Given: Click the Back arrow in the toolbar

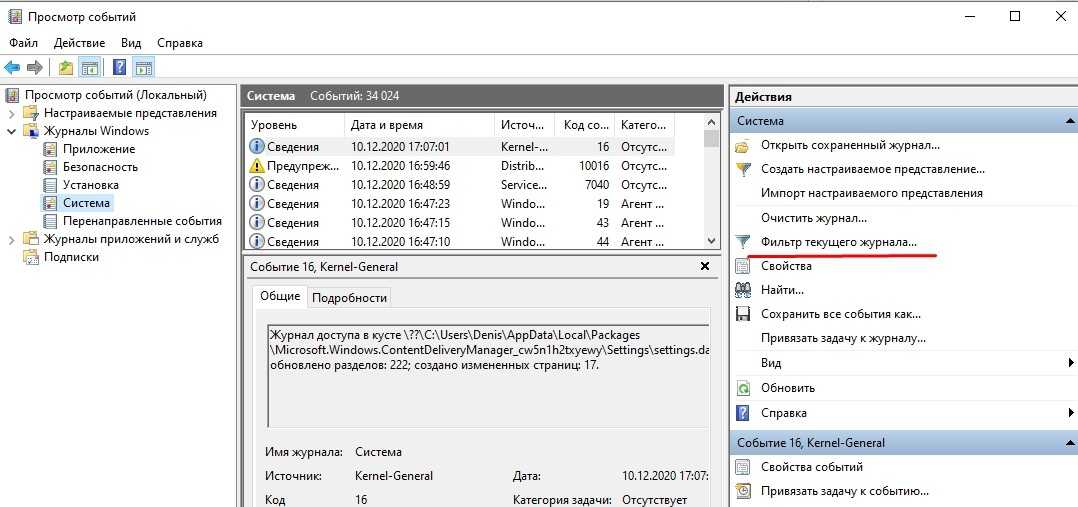Looking at the screenshot, I should pos(12,68).
